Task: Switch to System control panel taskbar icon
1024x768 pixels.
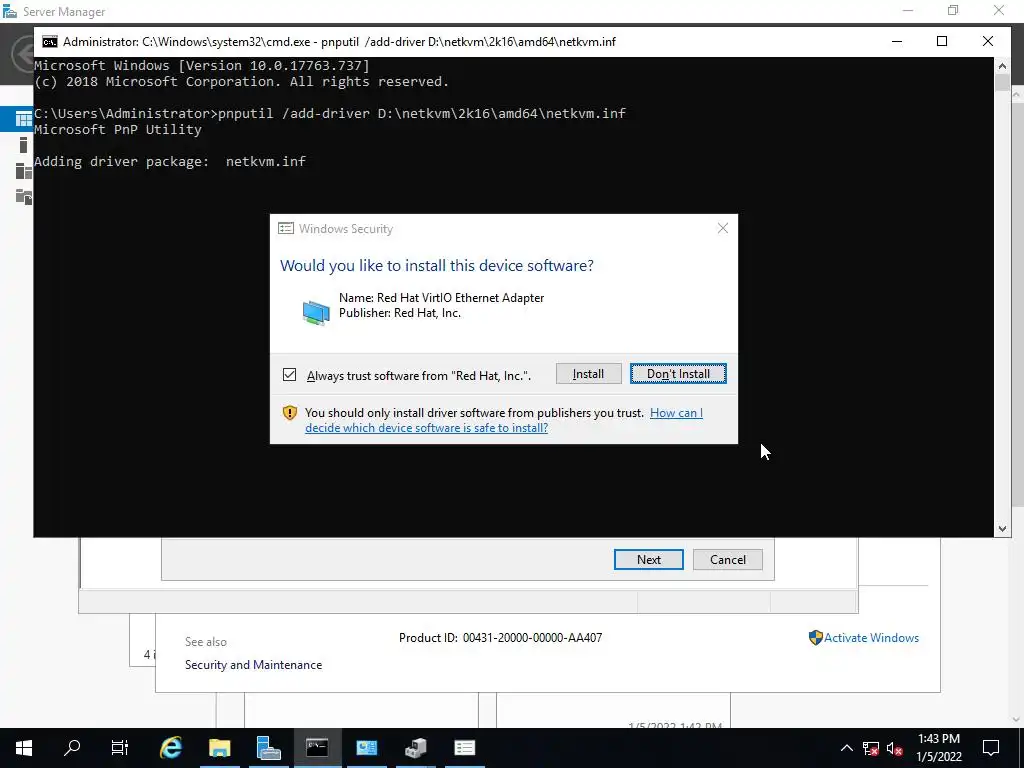Action: [x=366, y=748]
